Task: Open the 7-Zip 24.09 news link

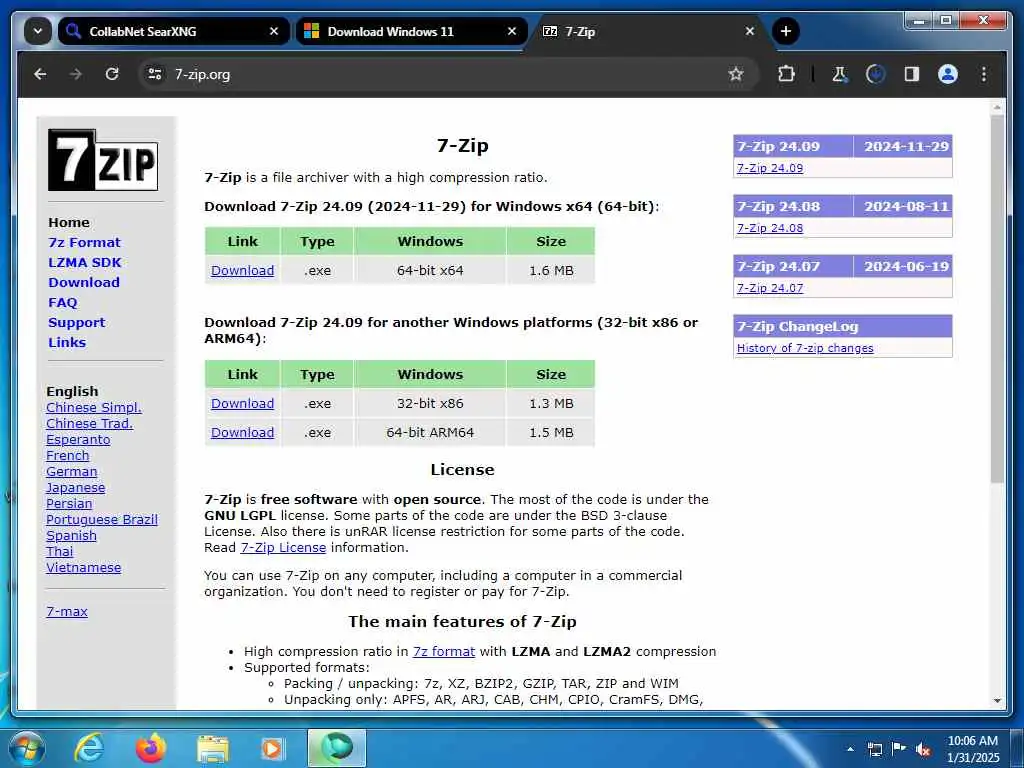Action: pyautogui.click(x=770, y=168)
